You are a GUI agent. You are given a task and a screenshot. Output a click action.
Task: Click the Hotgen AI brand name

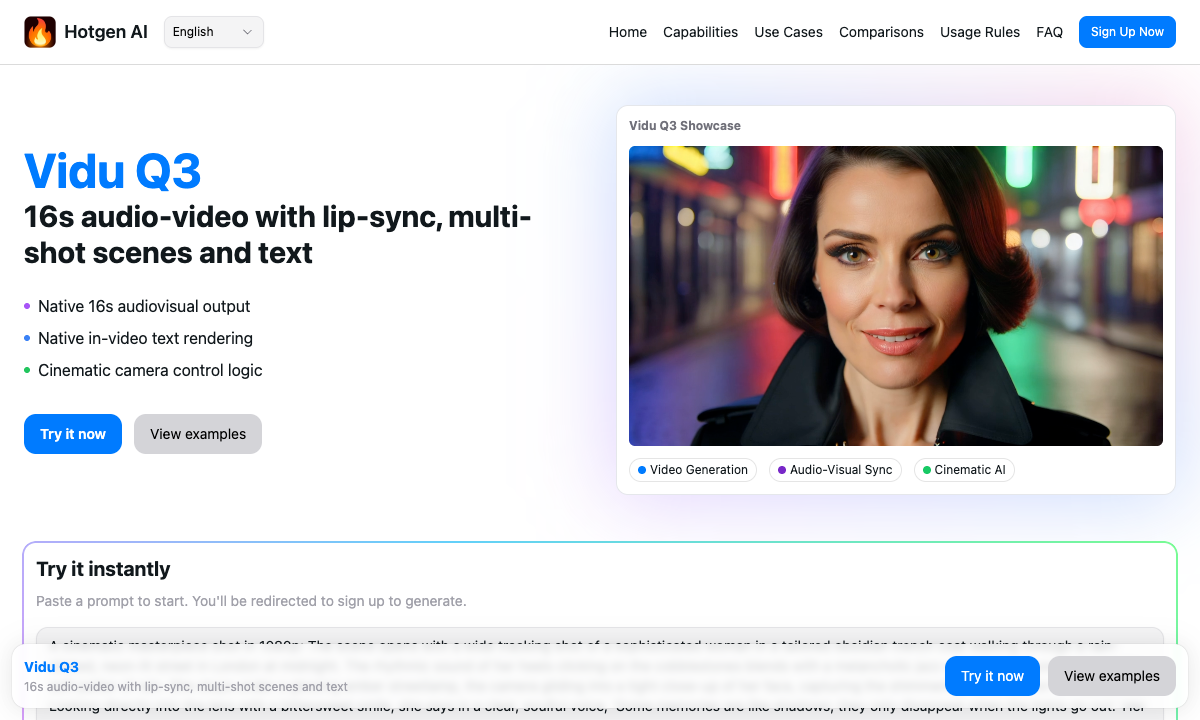coord(106,32)
